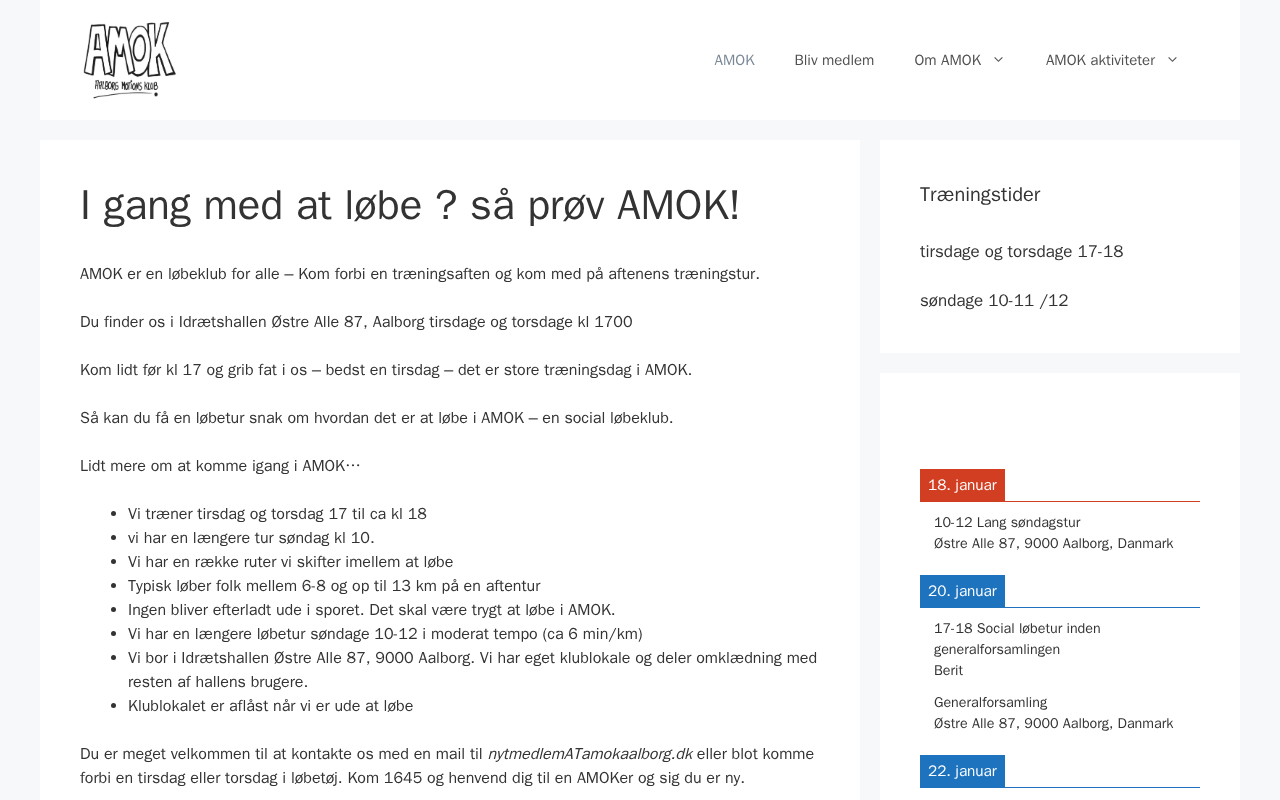
Task: Click the Træningstider widget heading
Action: (980, 195)
